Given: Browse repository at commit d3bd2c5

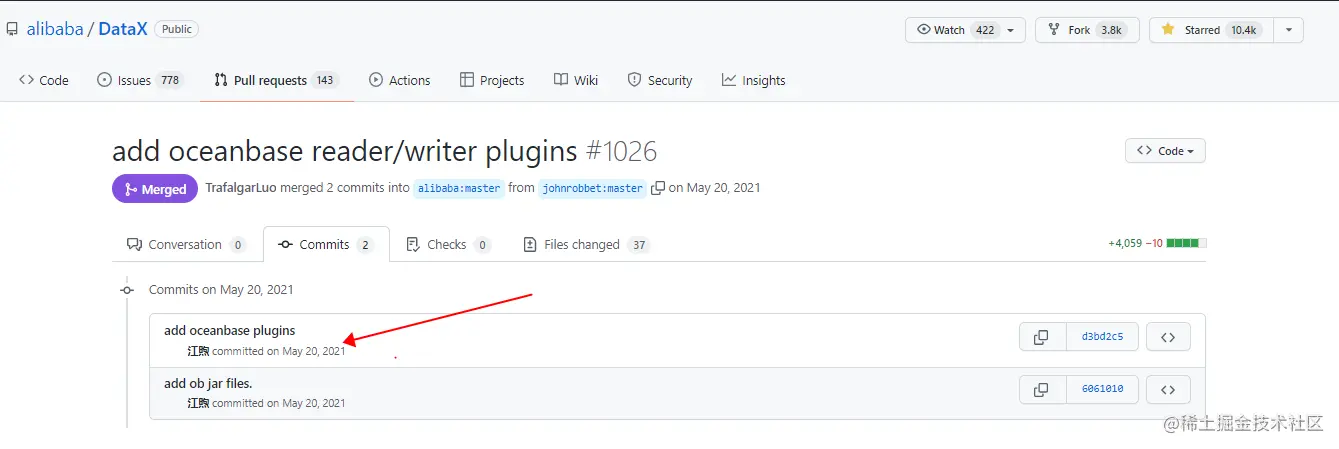Looking at the screenshot, I should click(x=1168, y=337).
